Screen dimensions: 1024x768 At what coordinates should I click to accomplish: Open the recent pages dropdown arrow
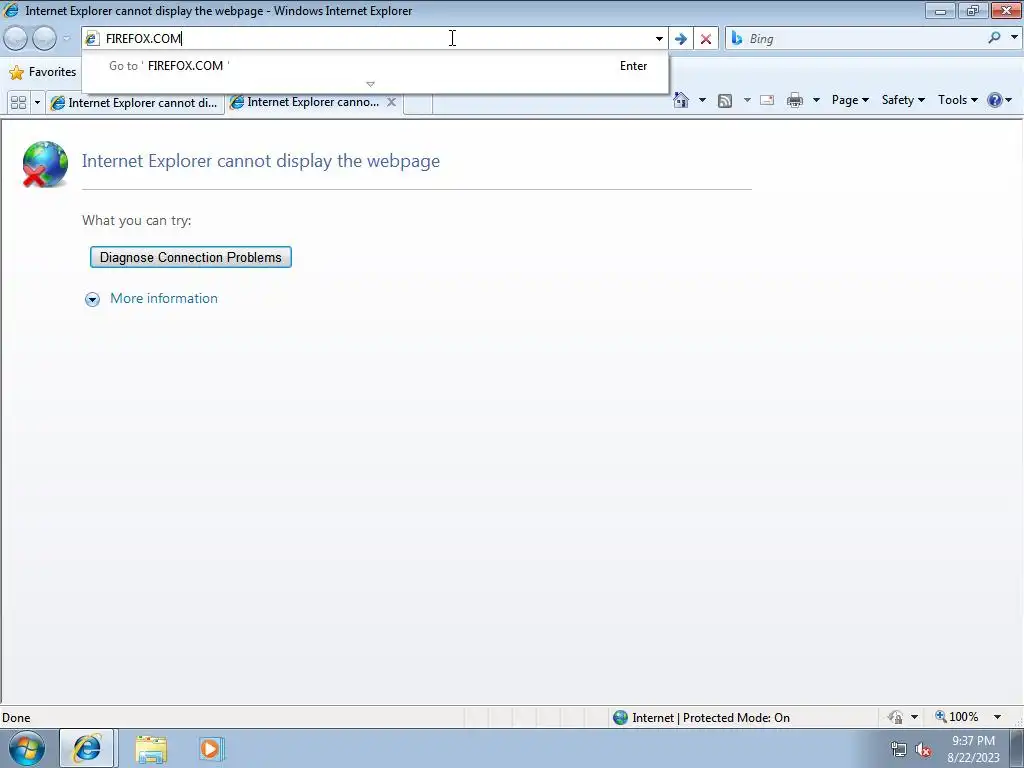coord(66,39)
